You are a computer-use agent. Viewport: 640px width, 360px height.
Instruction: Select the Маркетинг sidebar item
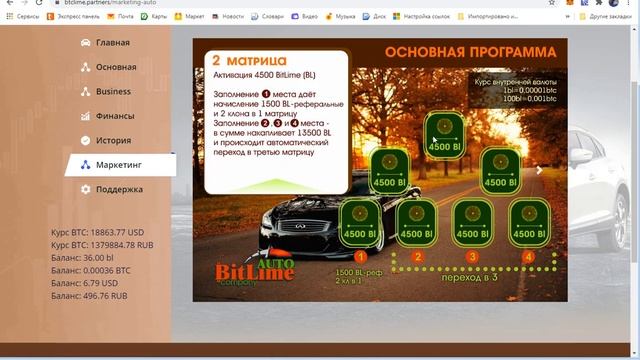[x=120, y=165]
